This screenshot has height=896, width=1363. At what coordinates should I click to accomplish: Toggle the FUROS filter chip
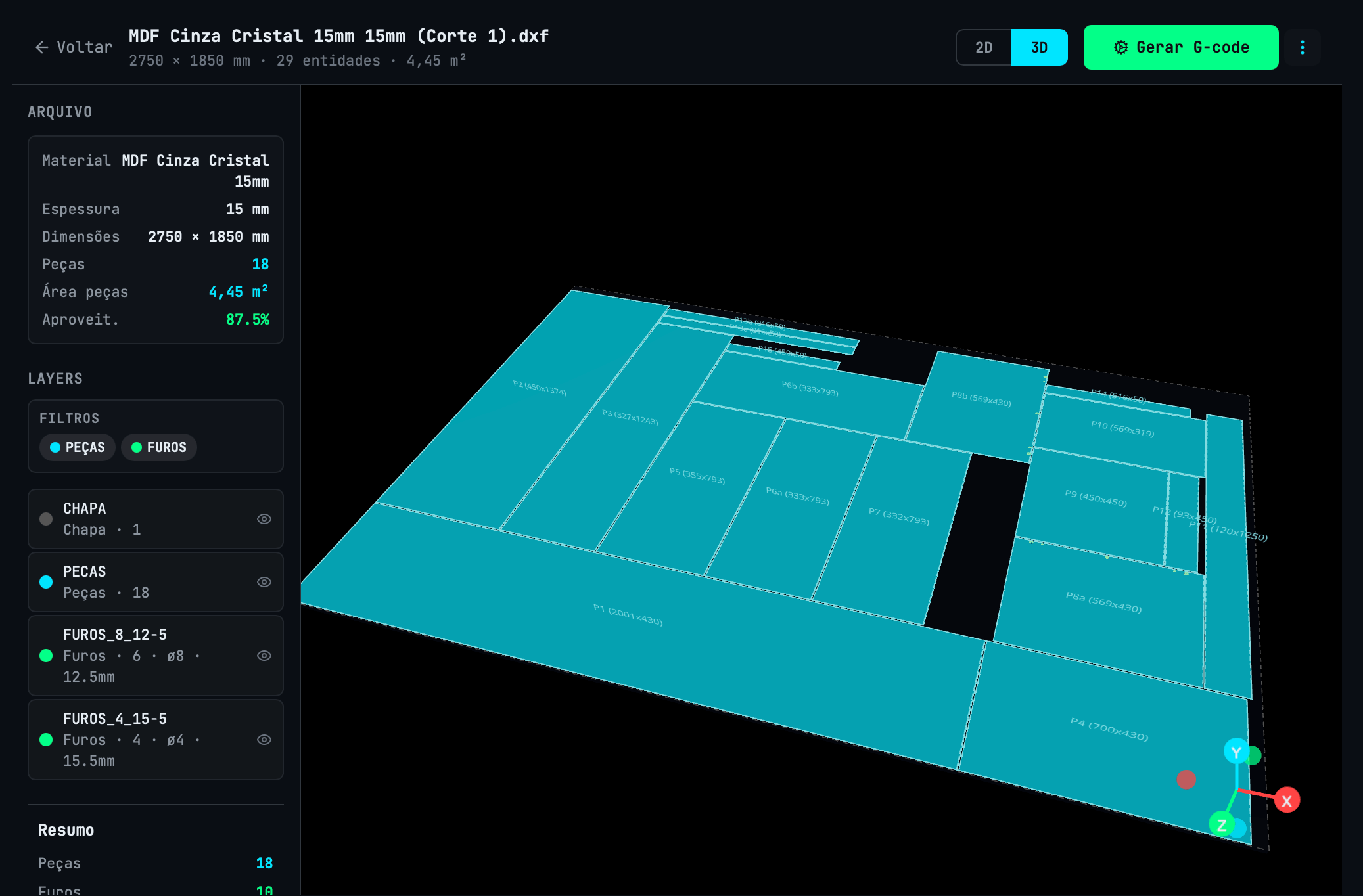pos(159,447)
